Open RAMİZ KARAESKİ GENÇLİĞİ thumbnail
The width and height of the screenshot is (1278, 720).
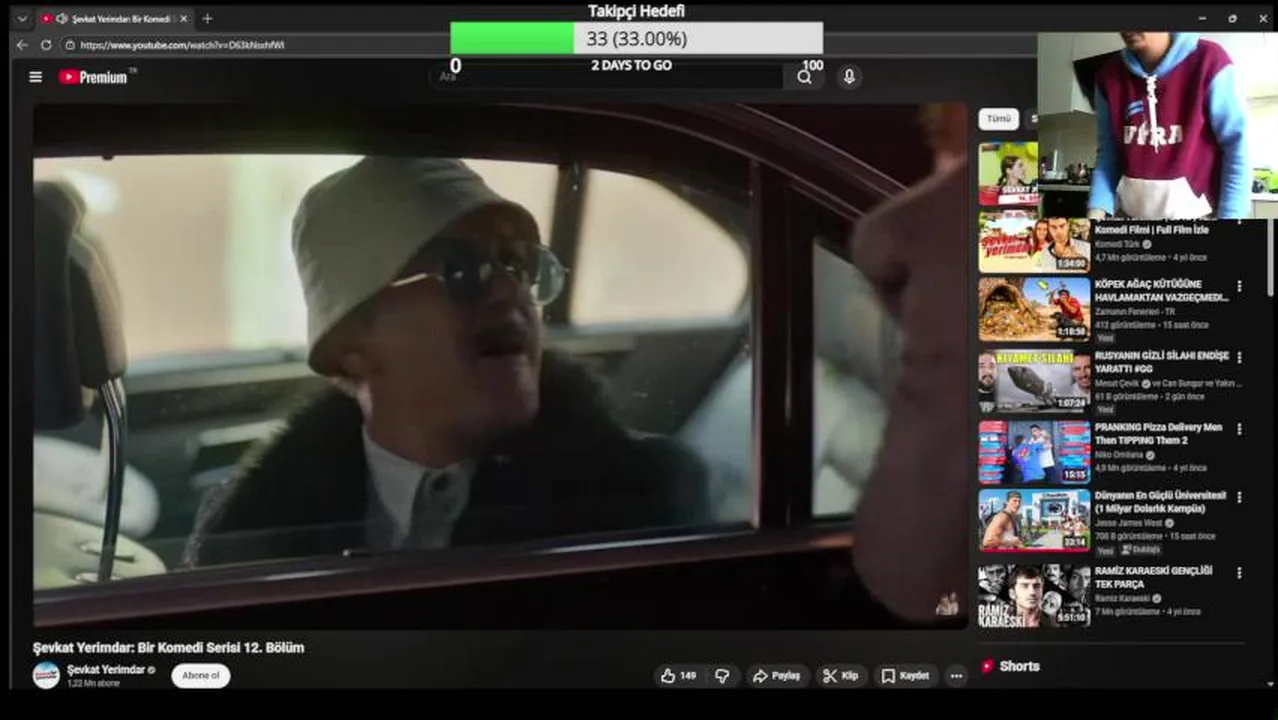(1034, 595)
